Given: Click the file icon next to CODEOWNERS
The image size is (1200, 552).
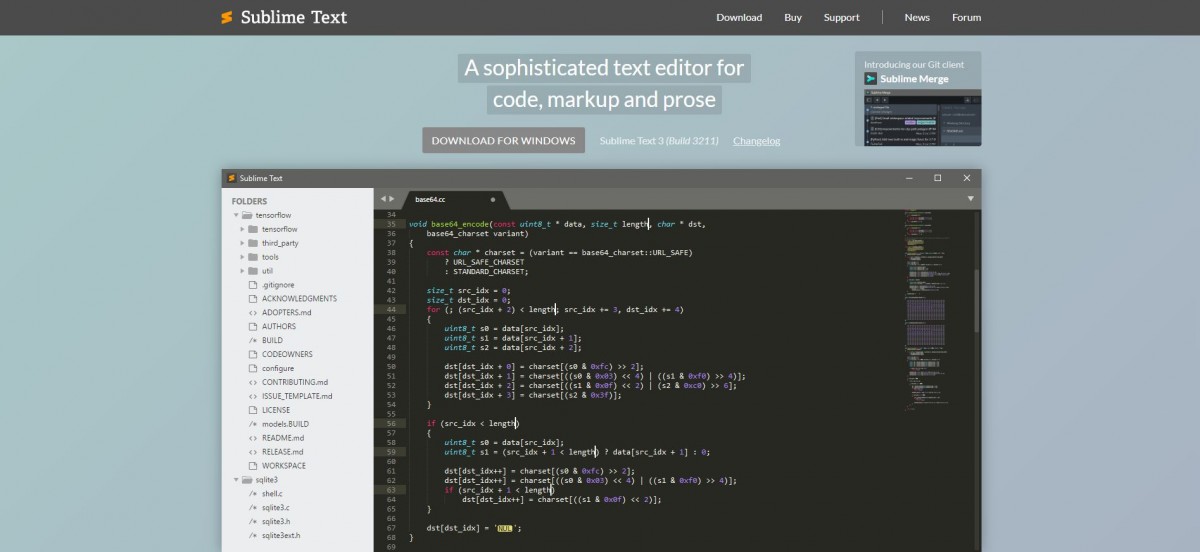Looking at the screenshot, I should coord(253,354).
